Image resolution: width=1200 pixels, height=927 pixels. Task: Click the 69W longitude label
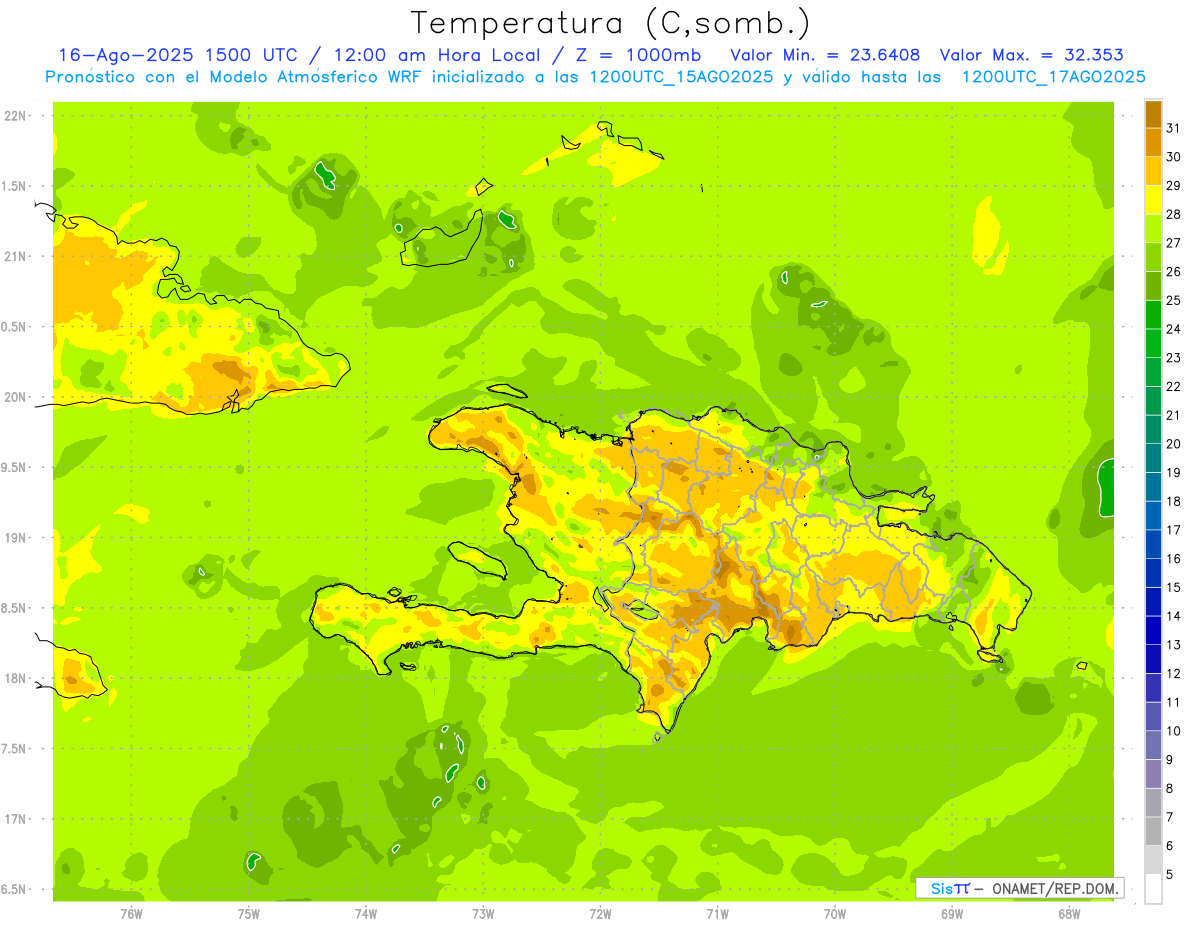coord(952,913)
